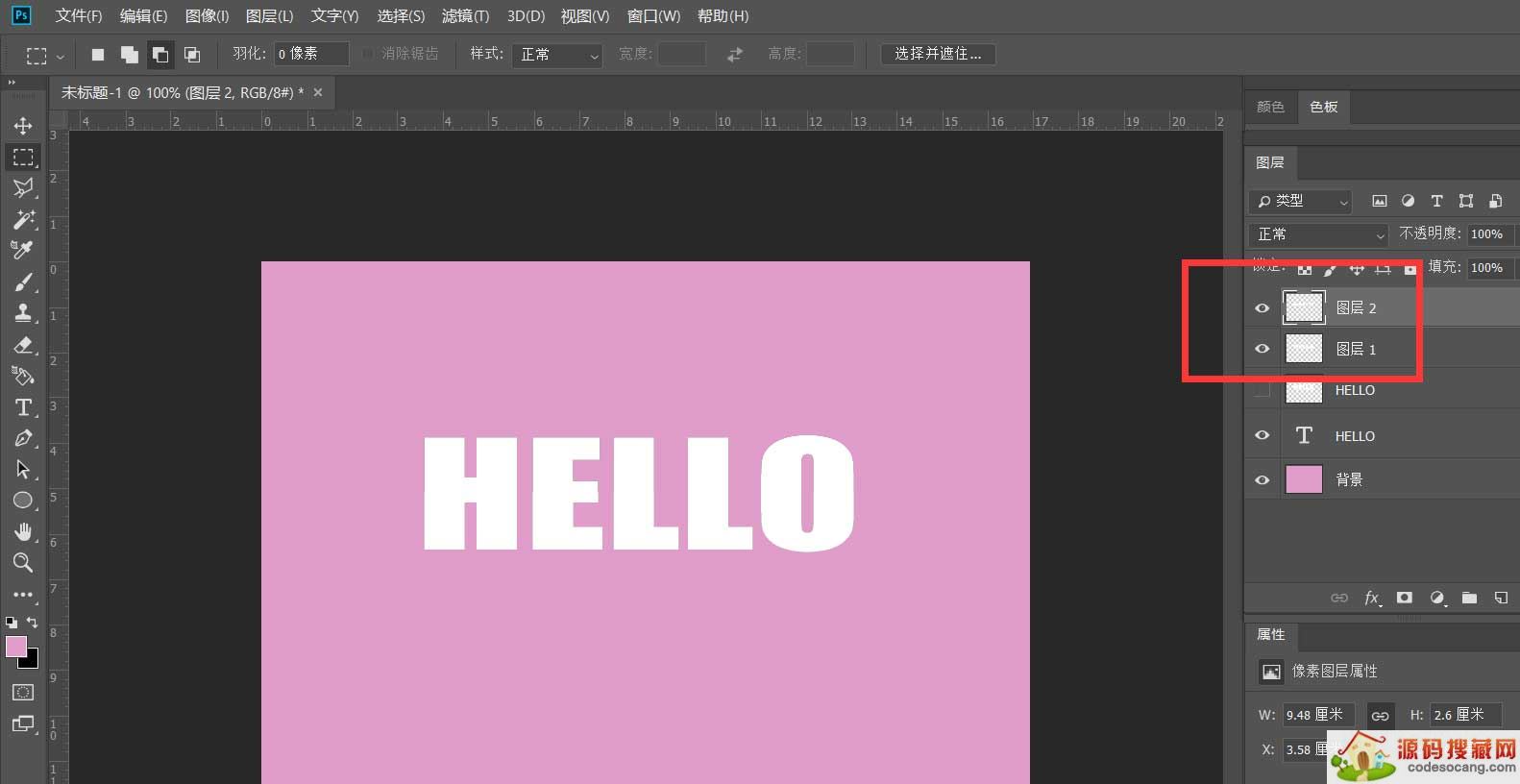The width and height of the screenshot is (1520, 784).
Task: Create a new group folder icon
Action: coord(1469,598)
